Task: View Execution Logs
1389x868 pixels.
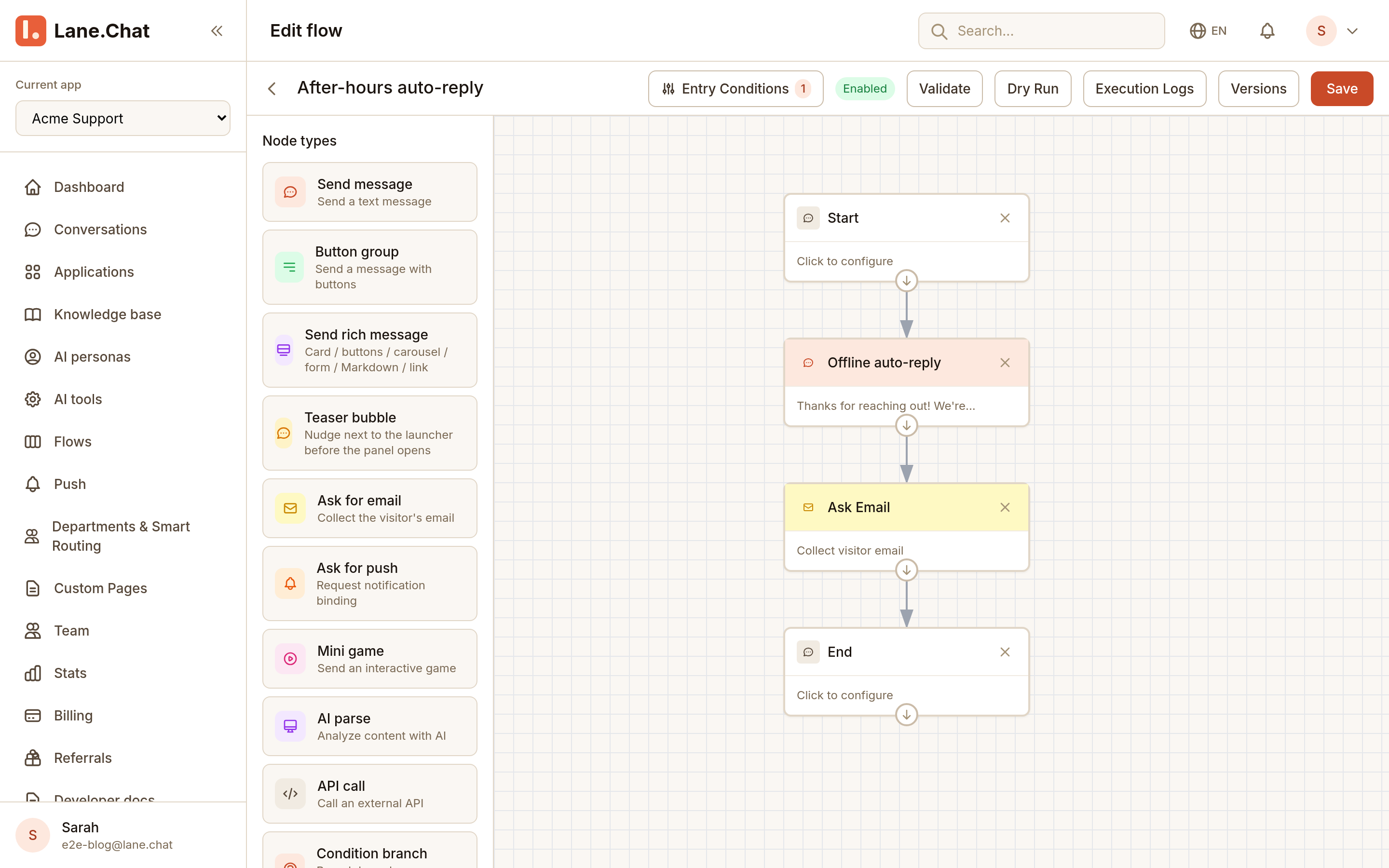Action: pos(1144,88)
